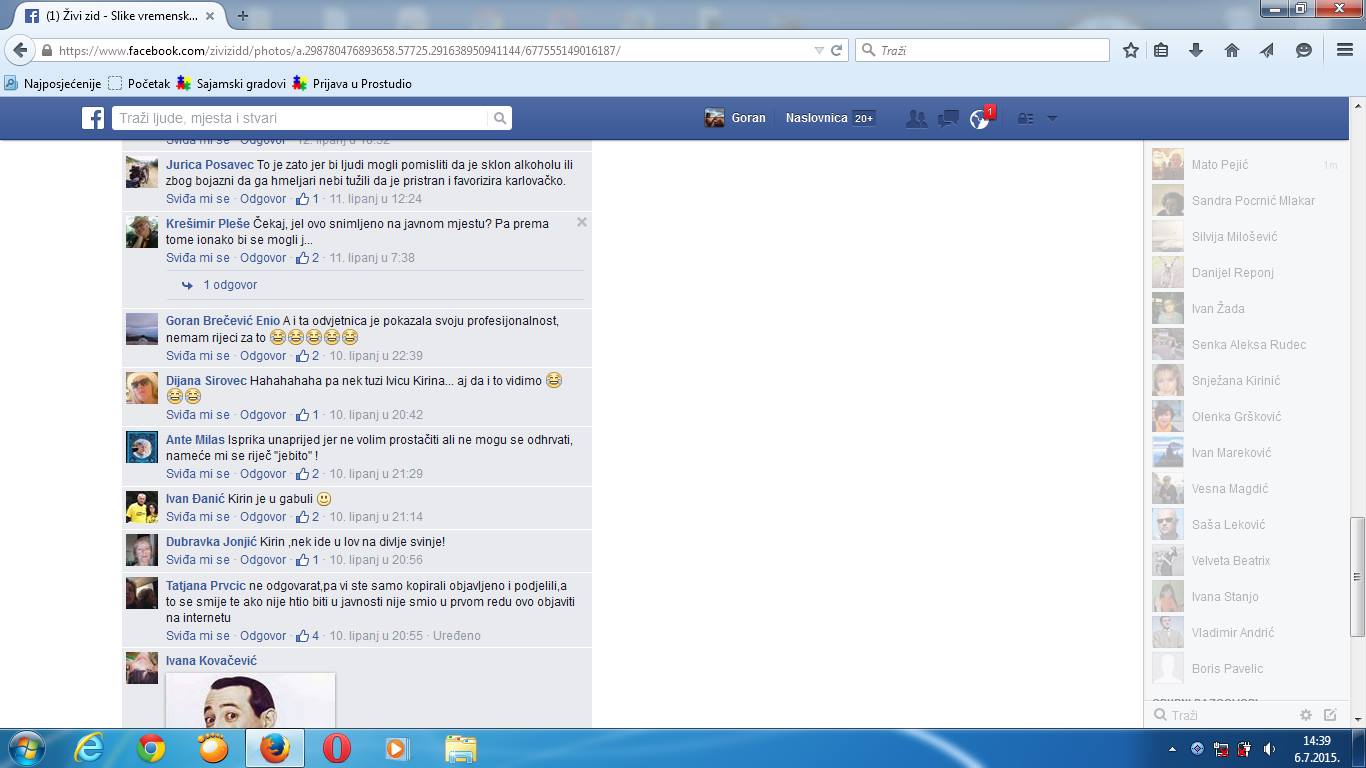The height and width of the screenshot is (768, 1366).
Task: Open Windows Explorer folder in taskbar
Action: click(x=460, y=748)
